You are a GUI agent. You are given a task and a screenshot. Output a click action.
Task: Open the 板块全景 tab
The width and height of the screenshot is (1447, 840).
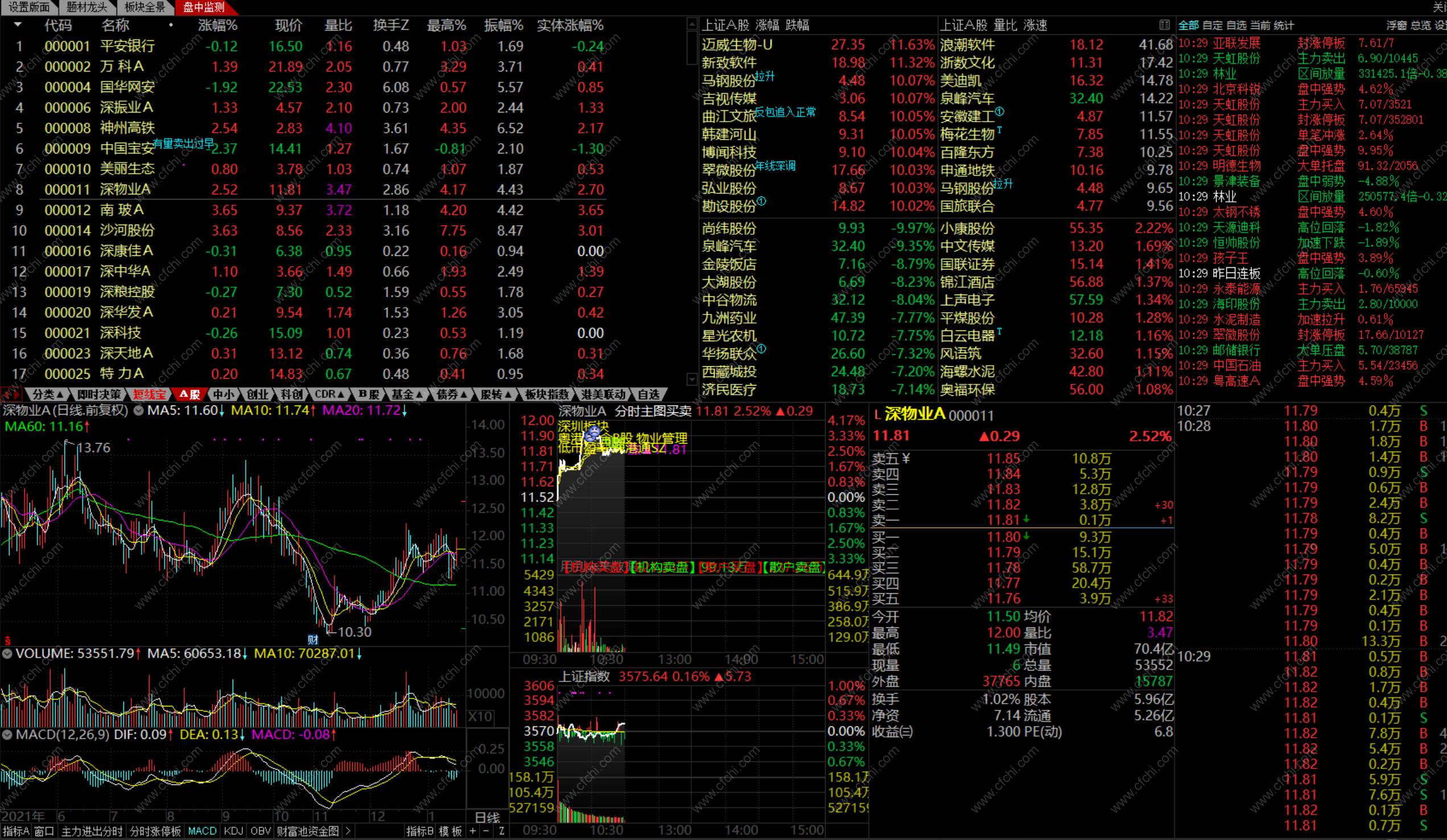(145, 7)
